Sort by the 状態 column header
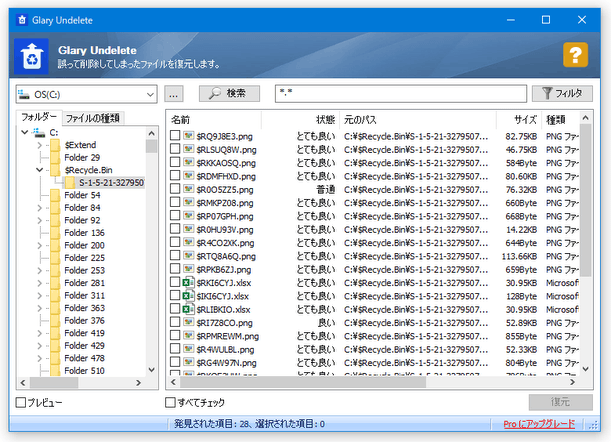This screenshot has height=442, width=611. pos(300,120)
